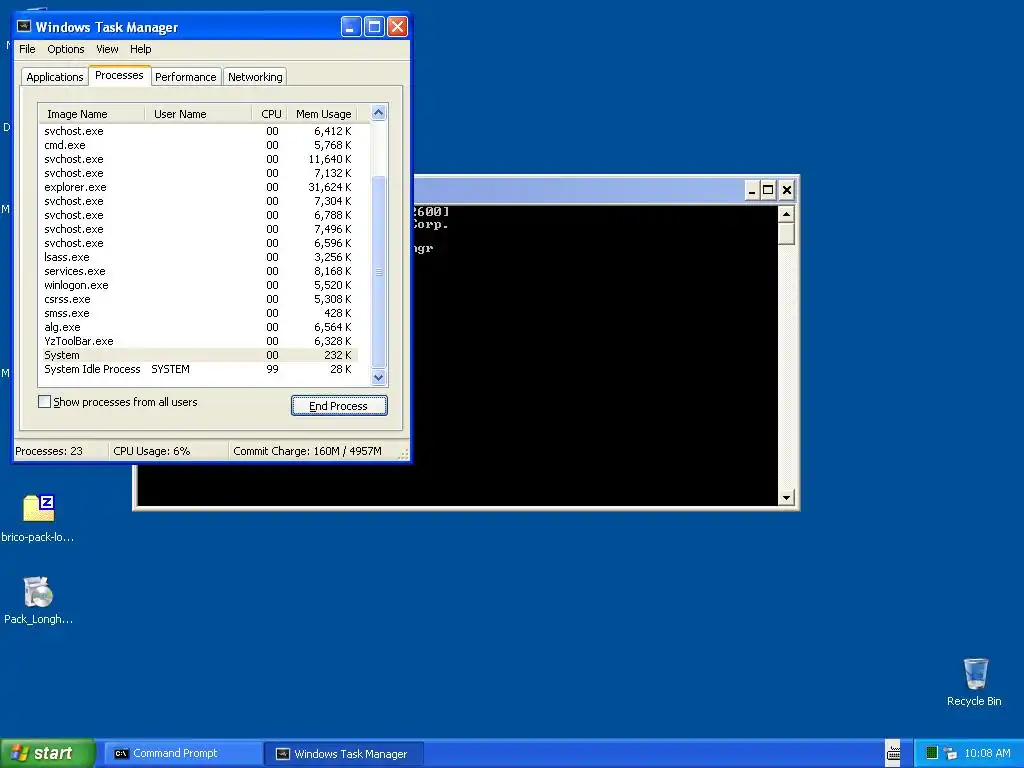Sort by User Name column header
Image resolution: width=1024 pixels, height=768 pixels.
[x=198, y=114]
